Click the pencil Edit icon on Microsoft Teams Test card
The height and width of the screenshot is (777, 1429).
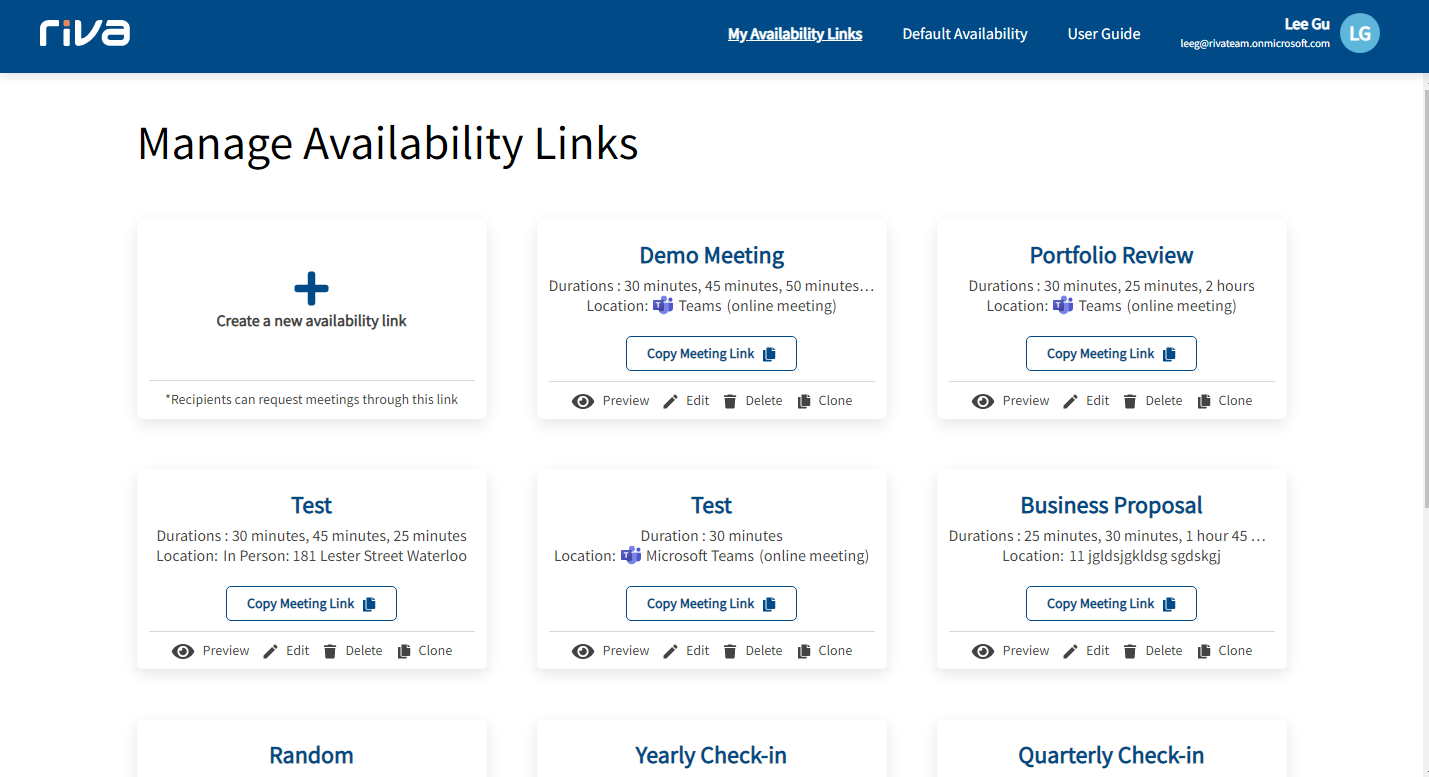[670, 651]
